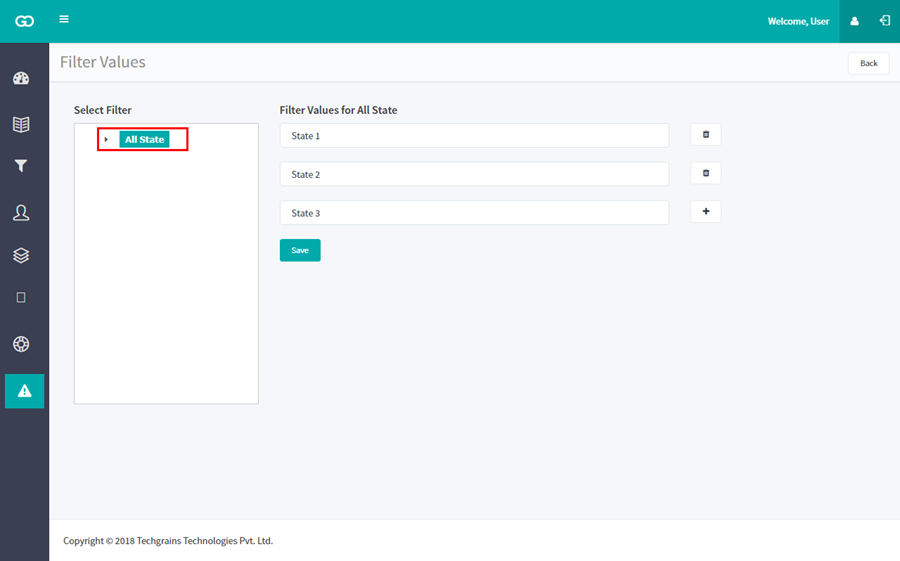The image size is (900, 561).
Task: Delete the State 2 filter value
Action: pyautogui.click(x=705, y=173)
